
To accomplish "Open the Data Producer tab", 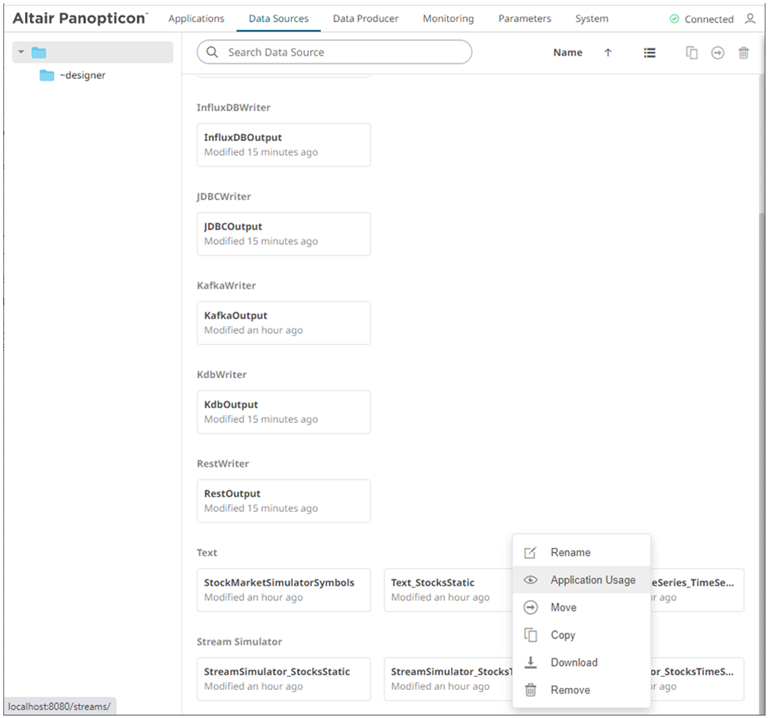I will pyautogui.click(x=365, y=19).
